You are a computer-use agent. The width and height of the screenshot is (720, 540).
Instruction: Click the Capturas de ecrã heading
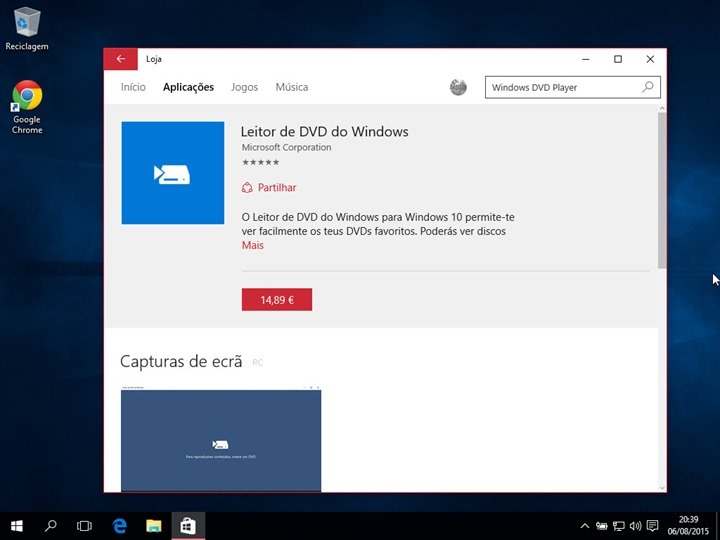(x=181, y=362)
